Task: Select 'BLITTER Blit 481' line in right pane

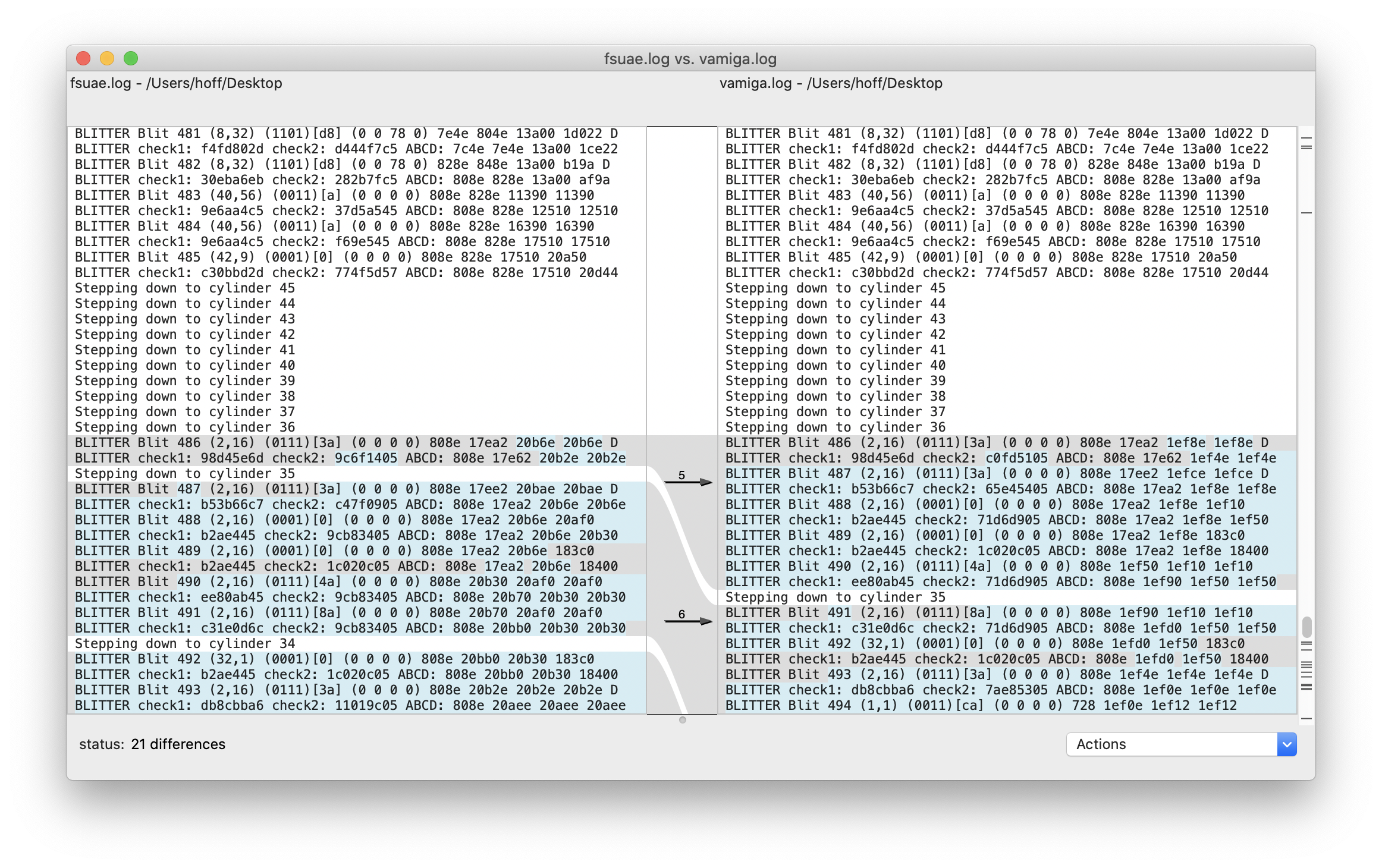Action: 997,134
